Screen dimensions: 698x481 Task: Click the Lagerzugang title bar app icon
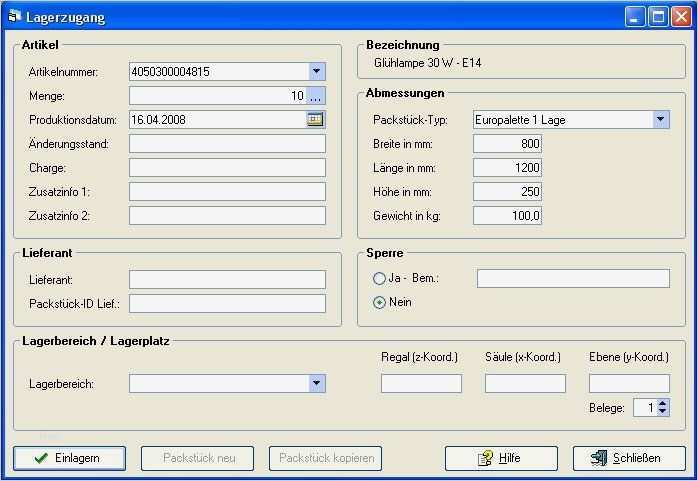[x=14, y=16]
